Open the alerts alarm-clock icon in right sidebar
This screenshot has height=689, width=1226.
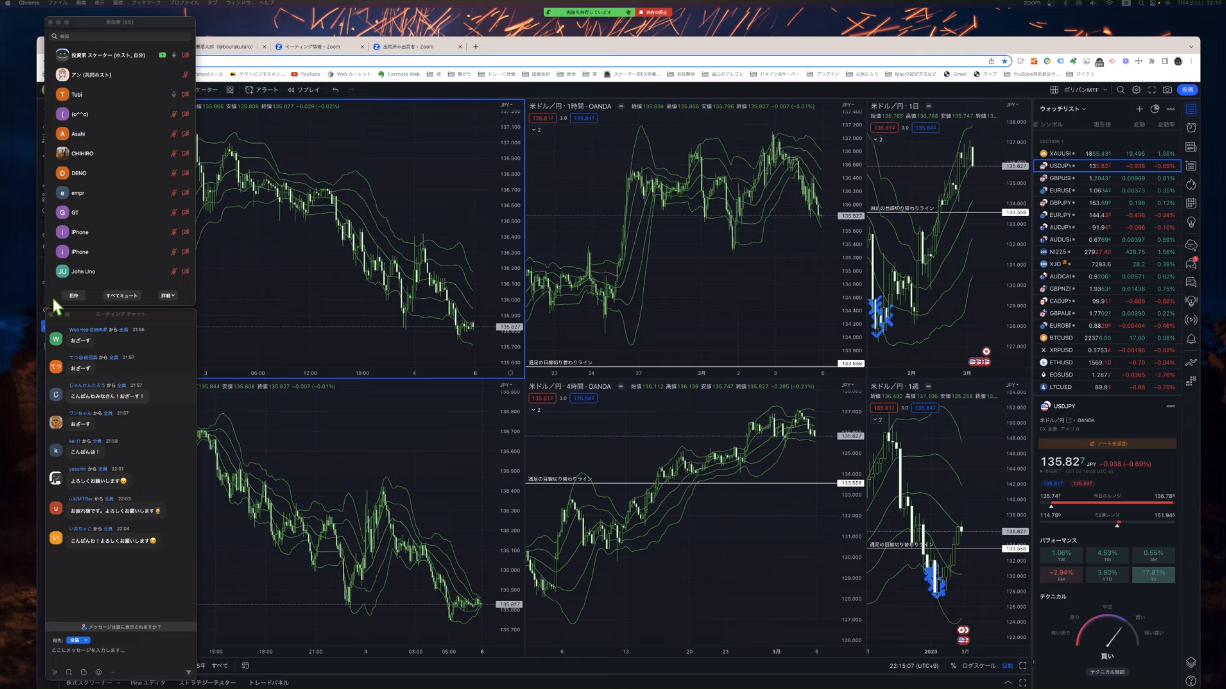click(1191, 128)
